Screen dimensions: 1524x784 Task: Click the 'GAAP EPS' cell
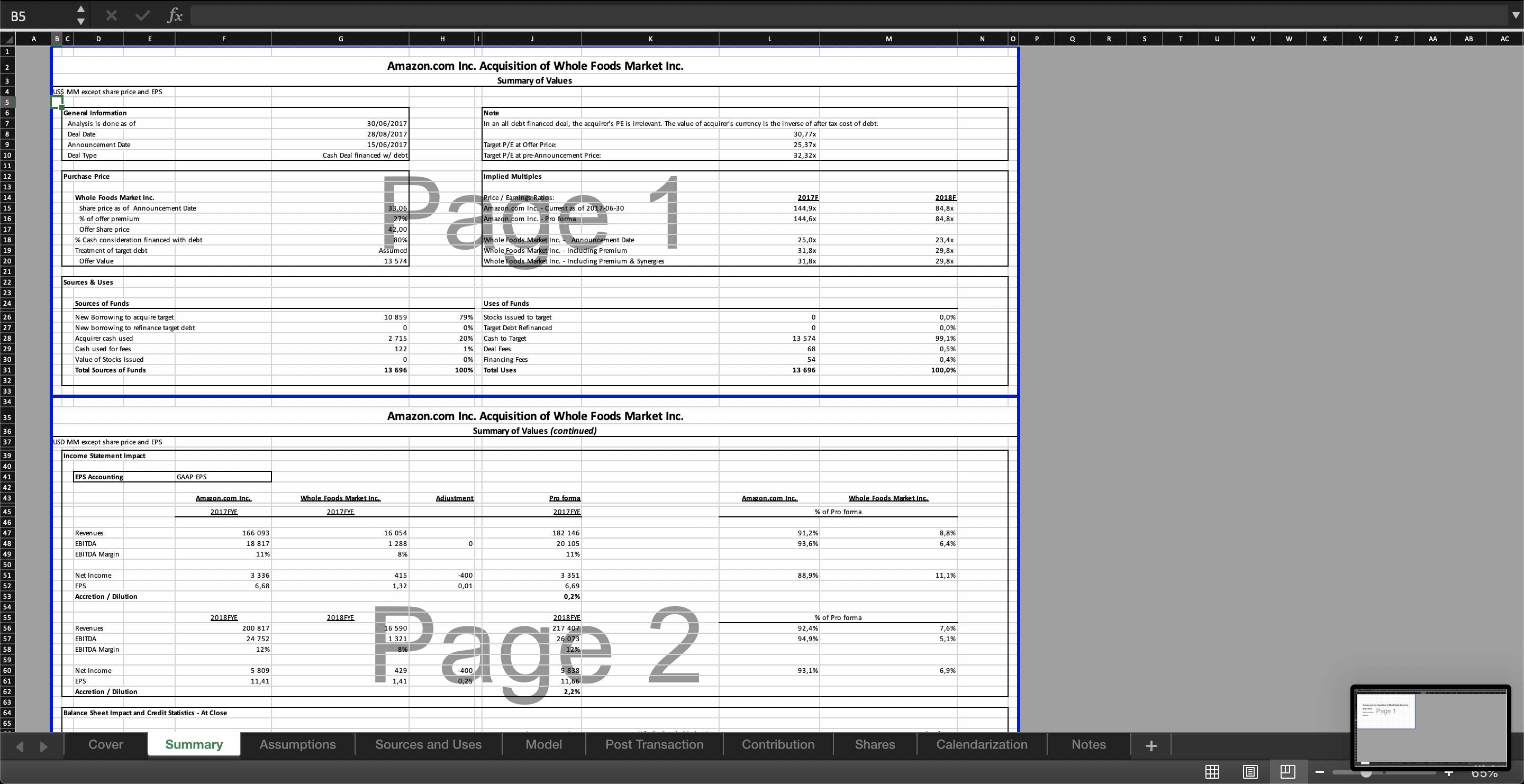pos(223,477)
